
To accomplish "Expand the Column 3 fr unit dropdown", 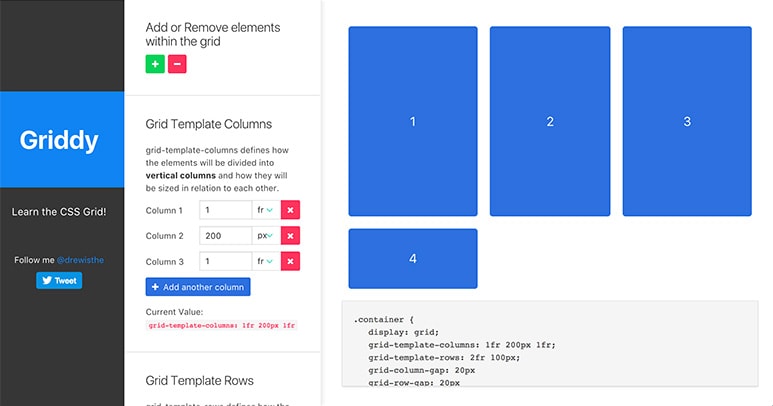I will 265,261.
